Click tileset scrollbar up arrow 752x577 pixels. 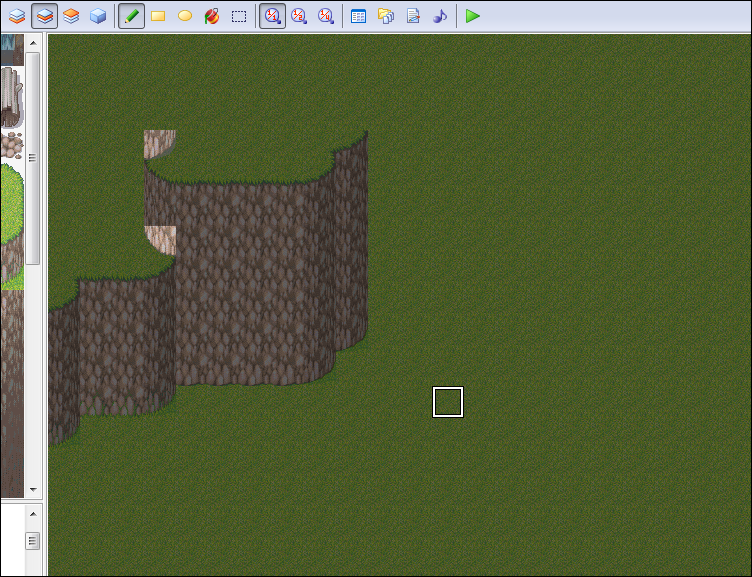(x=33, y=43)
